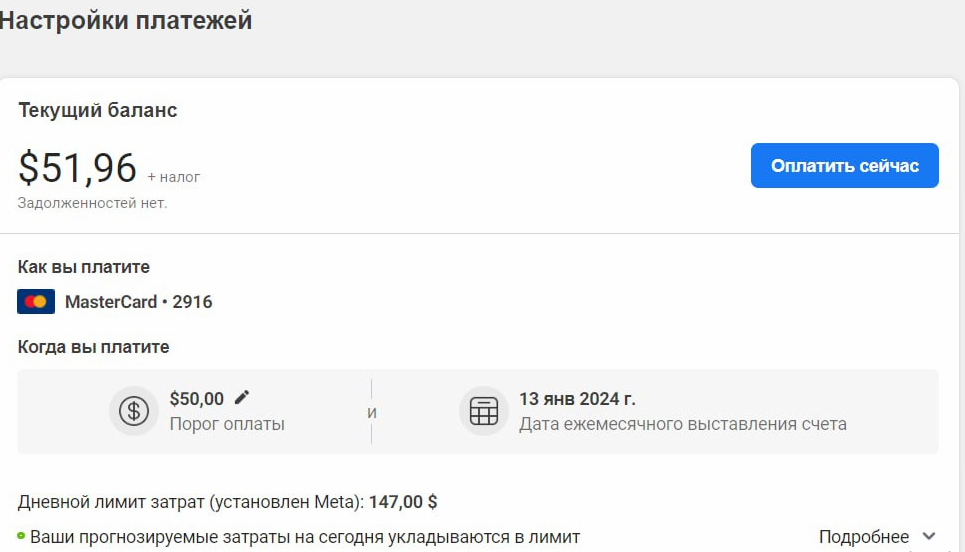Click the 147,00 $ daily limit value

point(403,502)
